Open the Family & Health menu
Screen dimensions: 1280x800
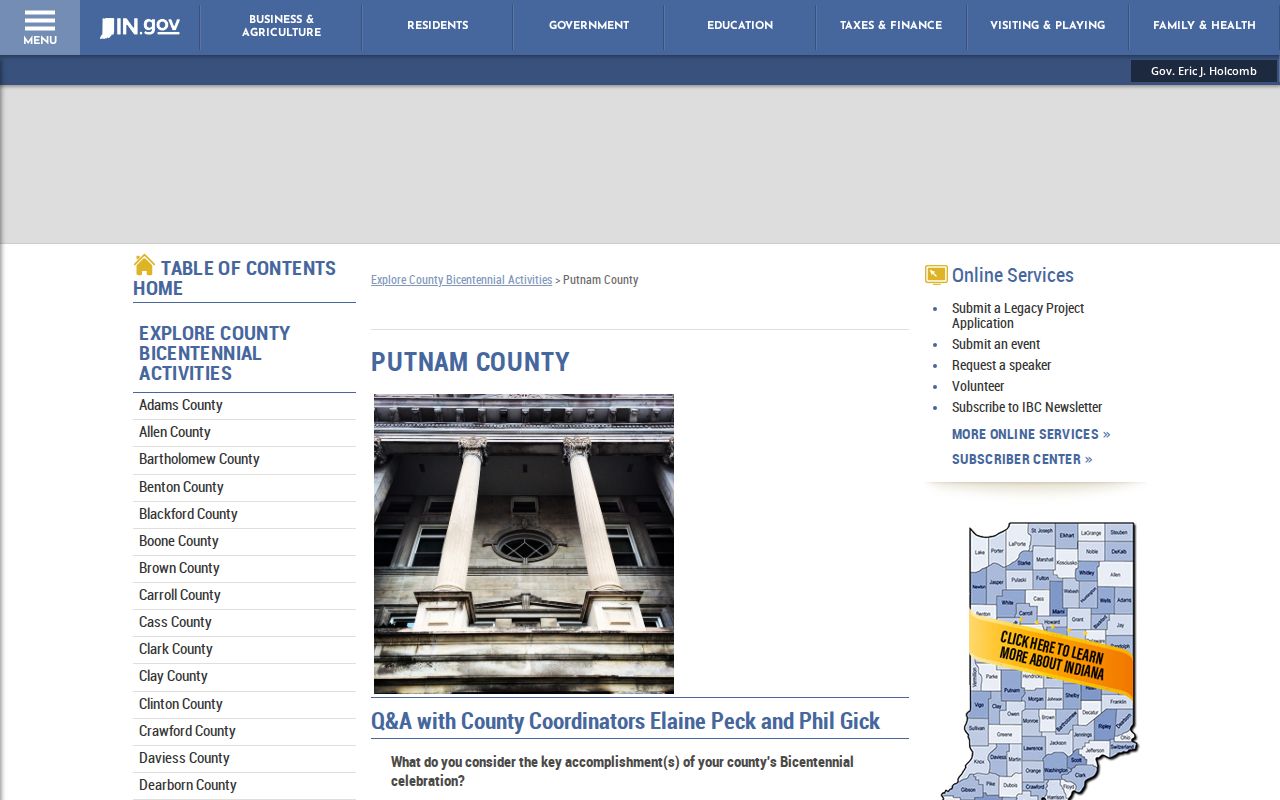[x=1204, y=26]
